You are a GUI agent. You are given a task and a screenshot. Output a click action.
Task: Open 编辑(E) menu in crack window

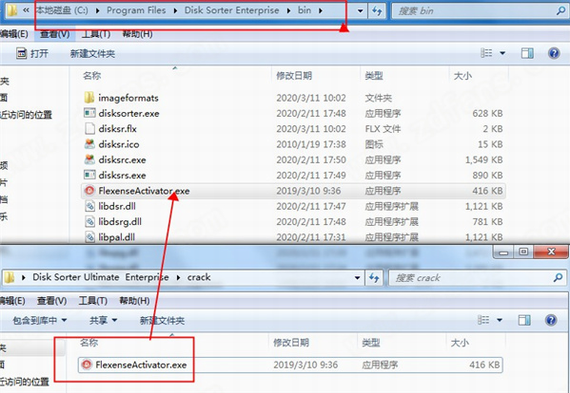[x=12, y=301]
